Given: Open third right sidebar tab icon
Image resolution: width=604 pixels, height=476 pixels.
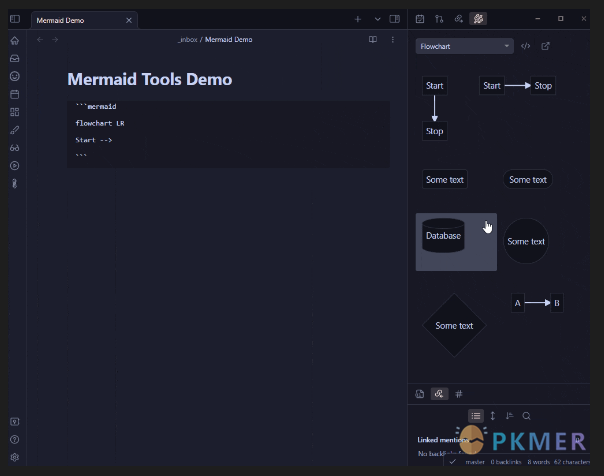Looking at the screenshot, I should point(458,19).
